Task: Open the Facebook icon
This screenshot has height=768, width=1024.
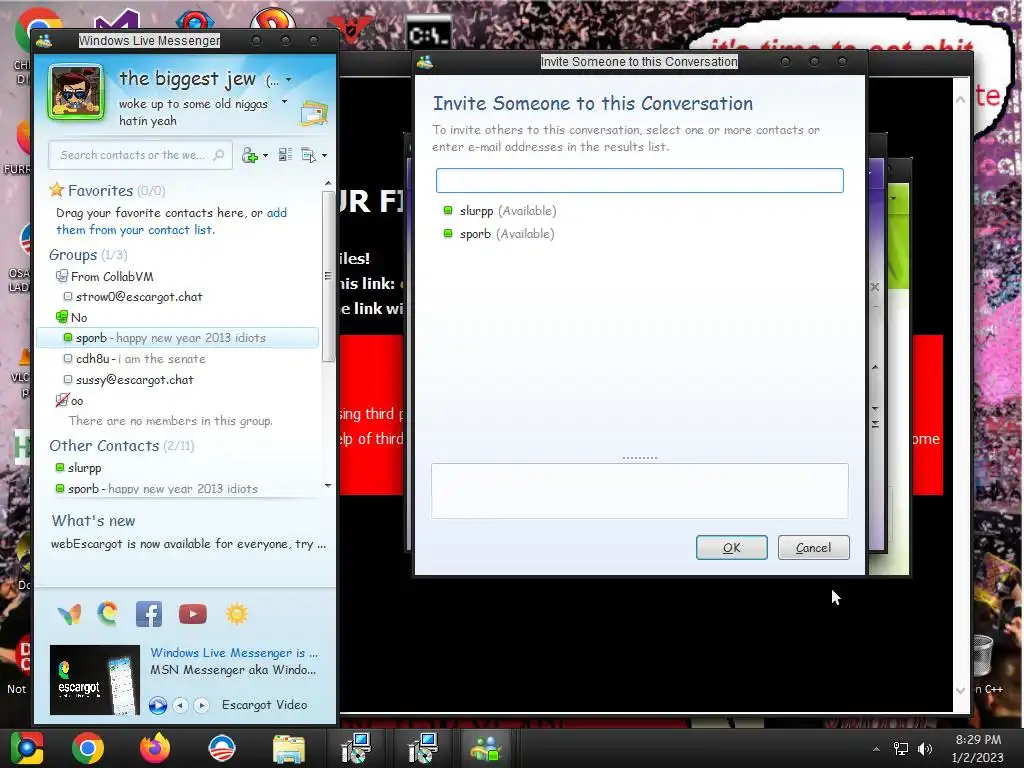Action: (149, 614)
